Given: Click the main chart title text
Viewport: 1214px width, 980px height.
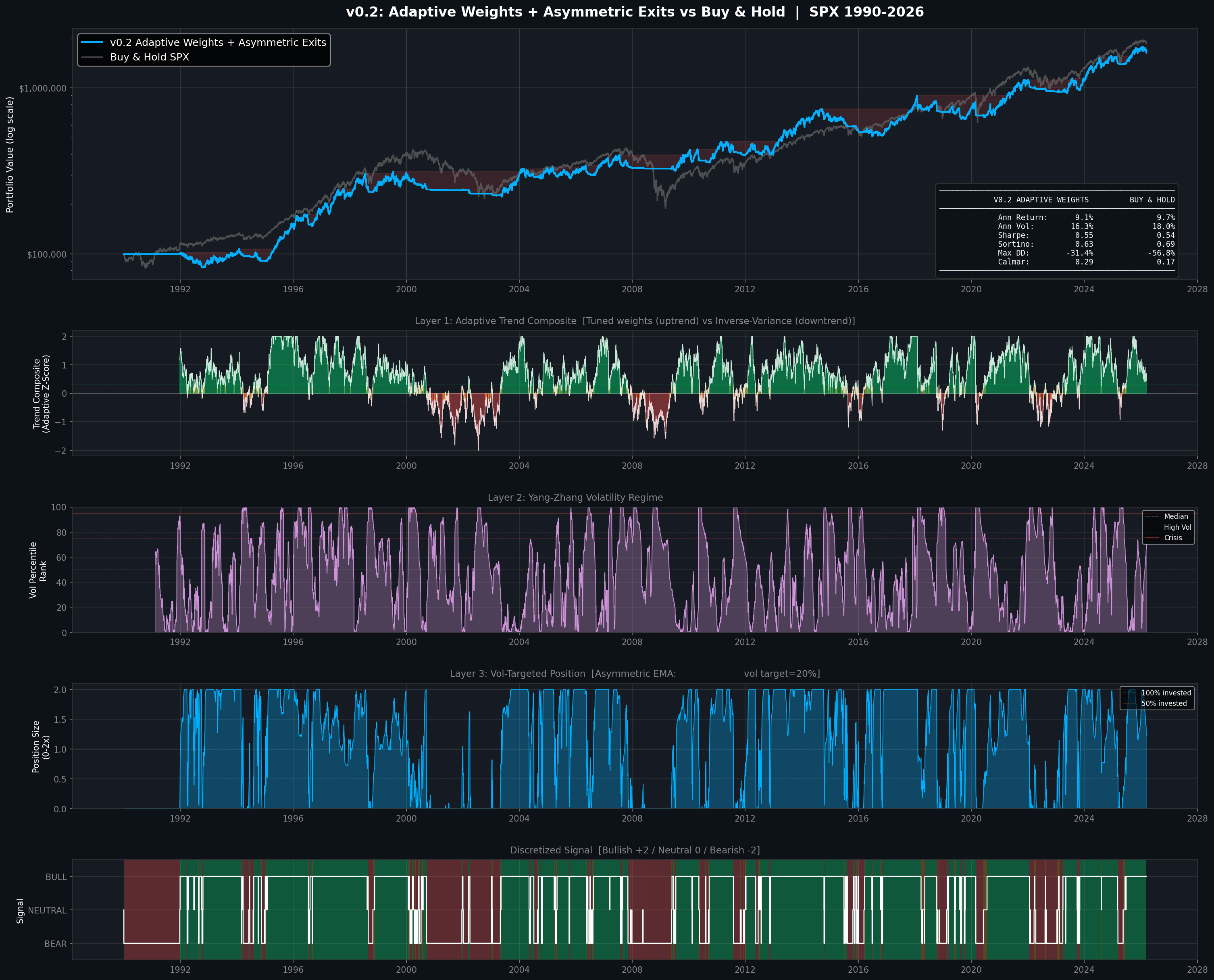Looking at the screenshot, I should point(635,12).
